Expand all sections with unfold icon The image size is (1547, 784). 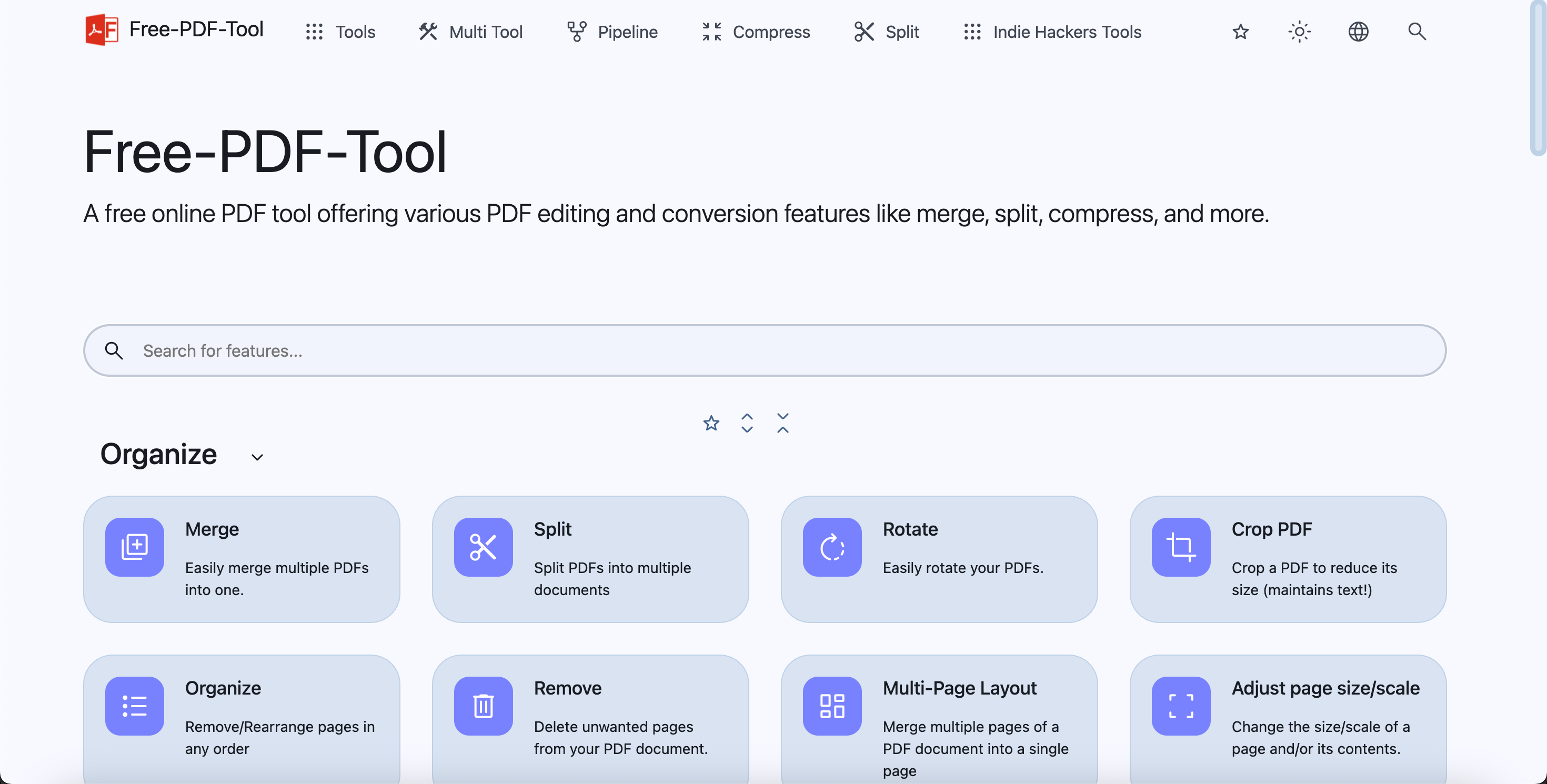point(747,423)
